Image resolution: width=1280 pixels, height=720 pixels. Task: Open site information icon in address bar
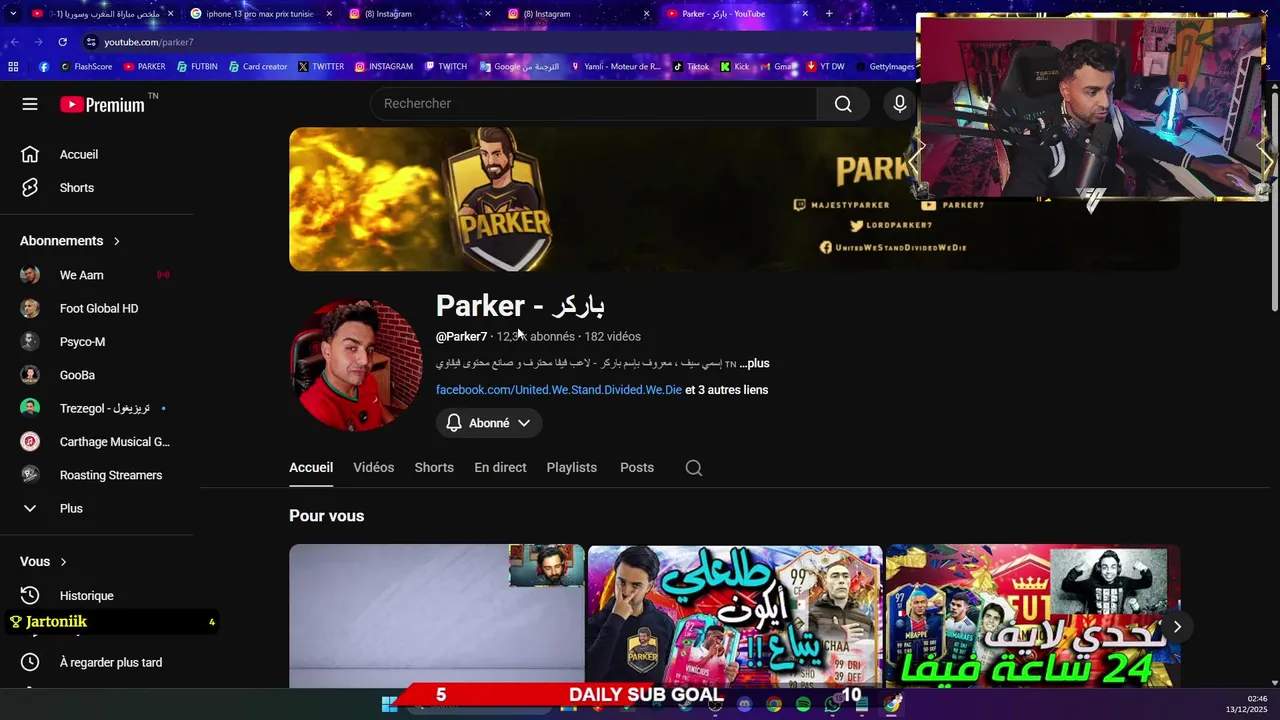[91, 42]
